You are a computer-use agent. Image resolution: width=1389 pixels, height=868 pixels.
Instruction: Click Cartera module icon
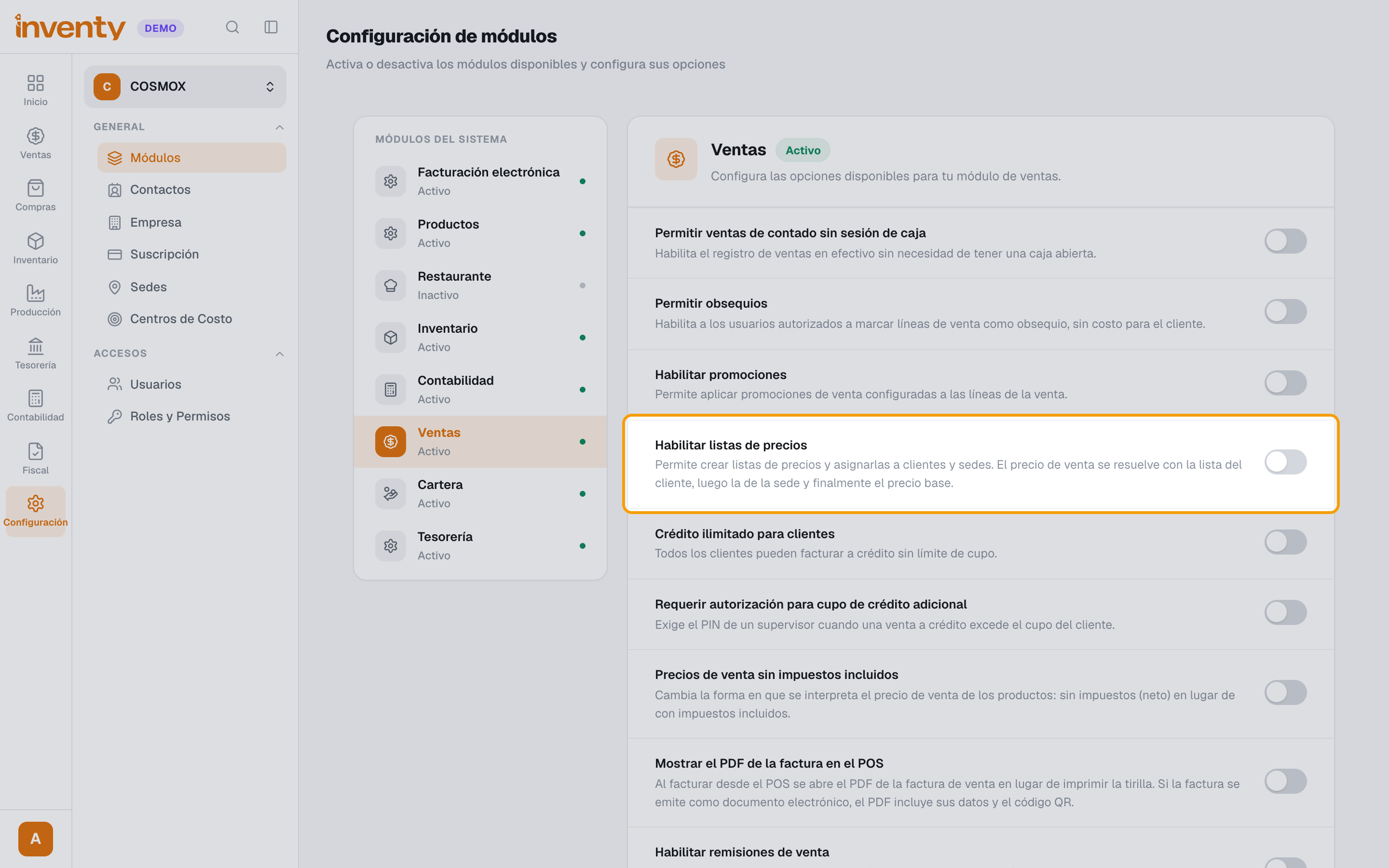pyautogui.click(x=390, y=494)
